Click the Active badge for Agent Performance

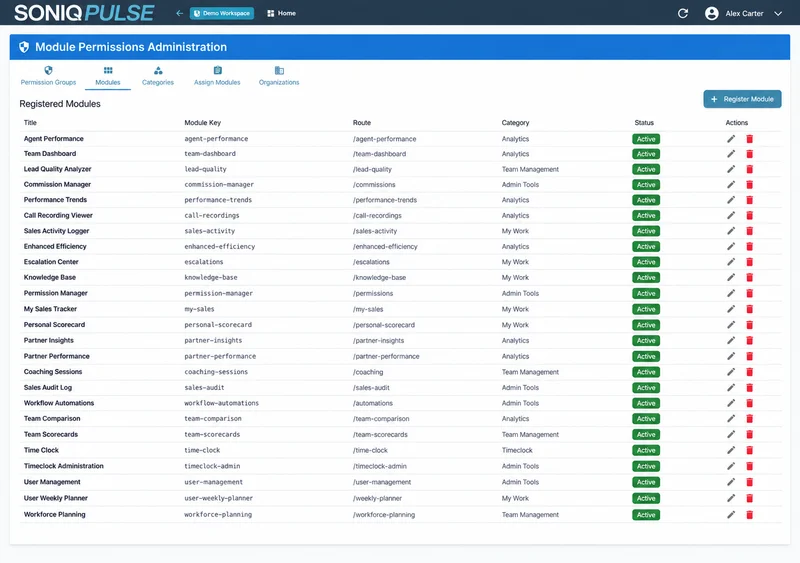pos(646,139)
